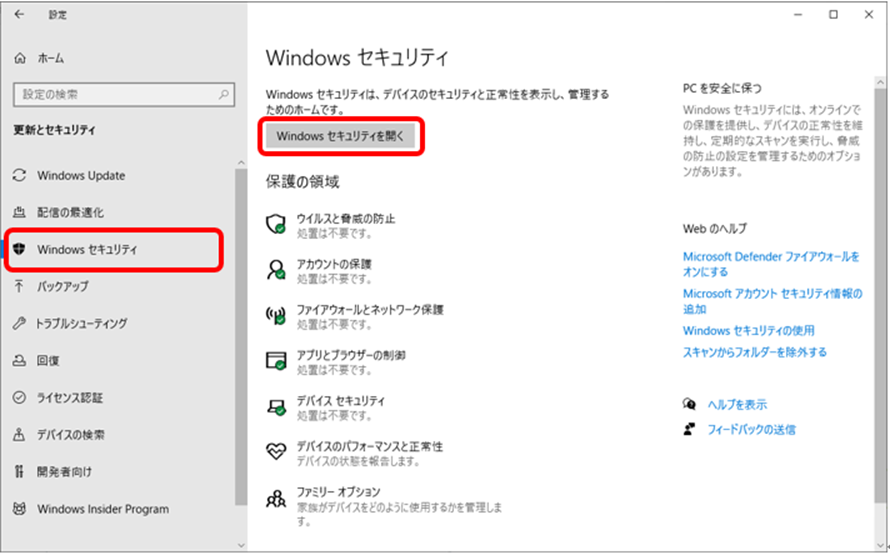Click the 配信の最適化 icon
The image size is (890, 555).
[x=20, y=212]
